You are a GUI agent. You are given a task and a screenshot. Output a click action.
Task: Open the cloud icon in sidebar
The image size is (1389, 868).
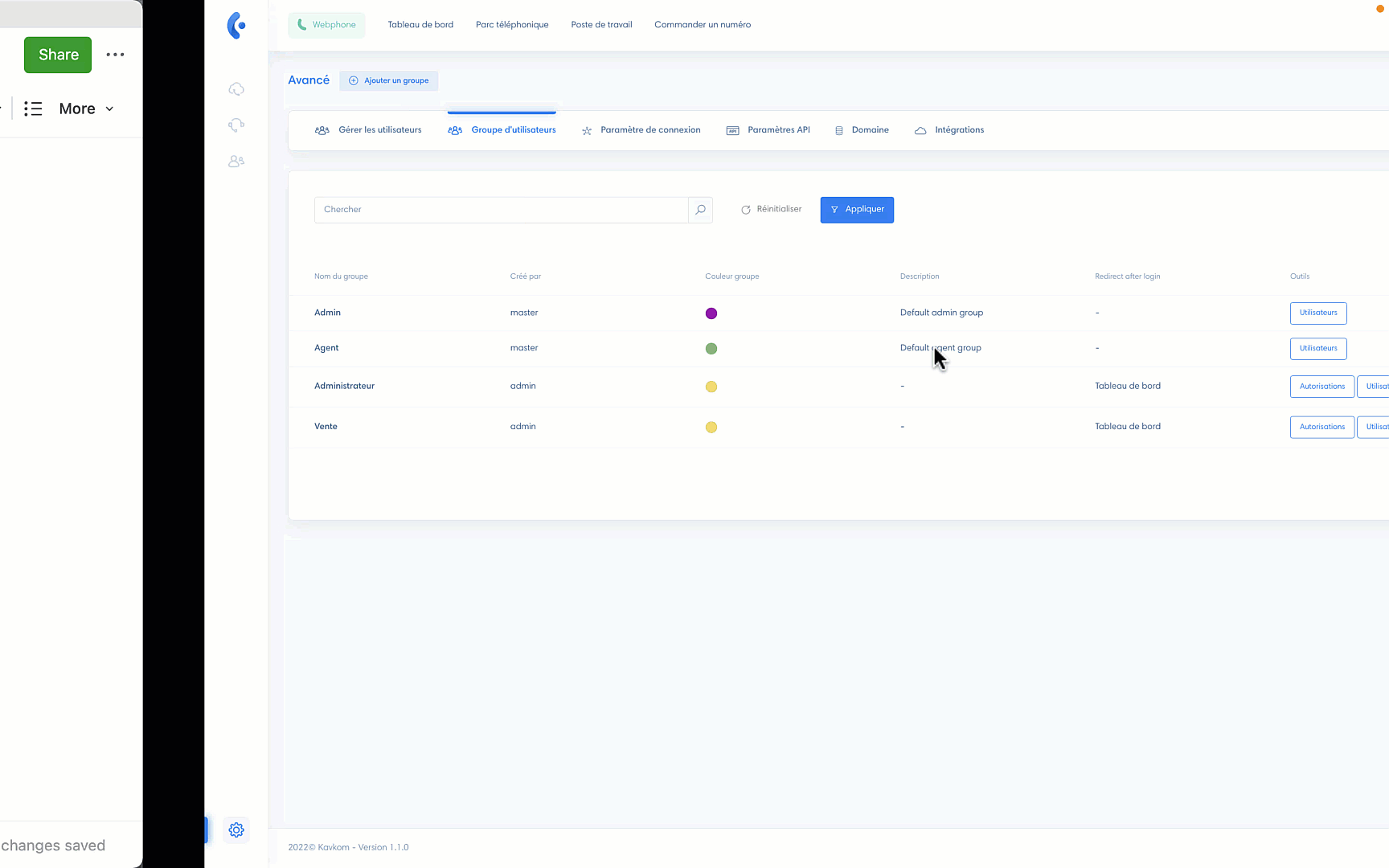(x=236, y=89)
